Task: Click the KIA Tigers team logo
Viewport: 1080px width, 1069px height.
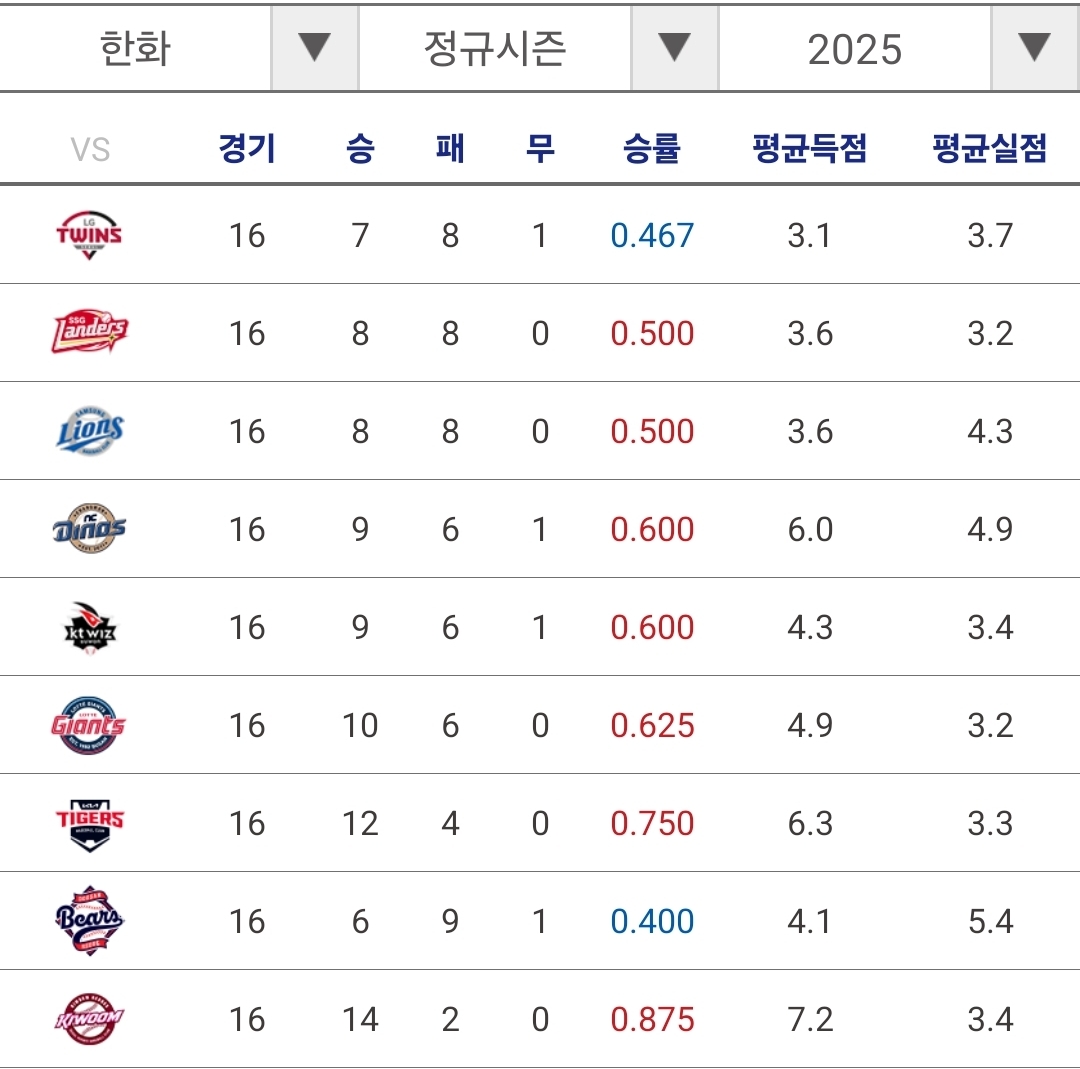Action: [89, 823]
